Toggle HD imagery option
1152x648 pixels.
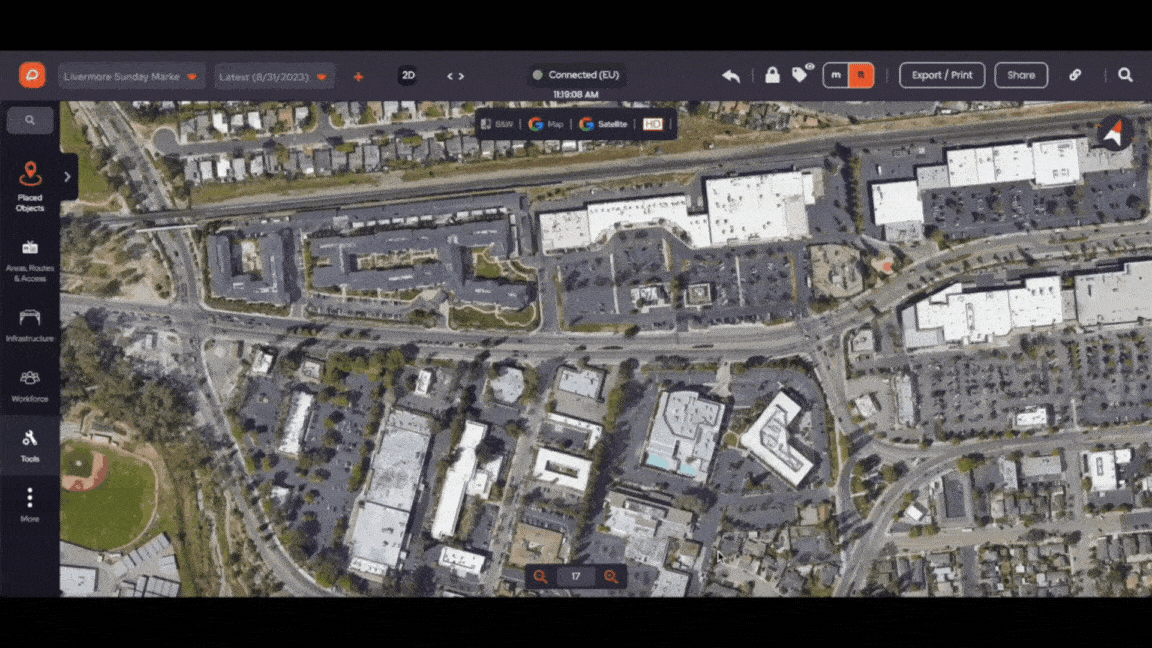(652, 124)
